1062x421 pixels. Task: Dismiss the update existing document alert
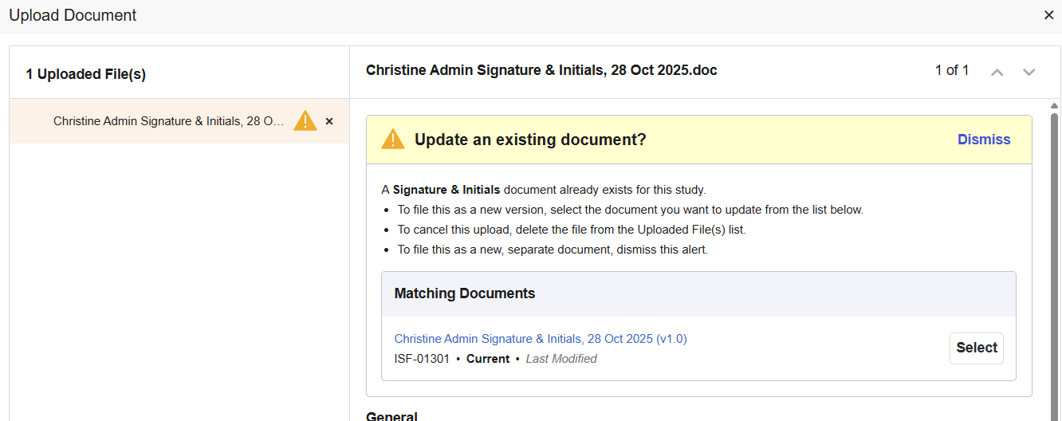click(x=983, y=140)
